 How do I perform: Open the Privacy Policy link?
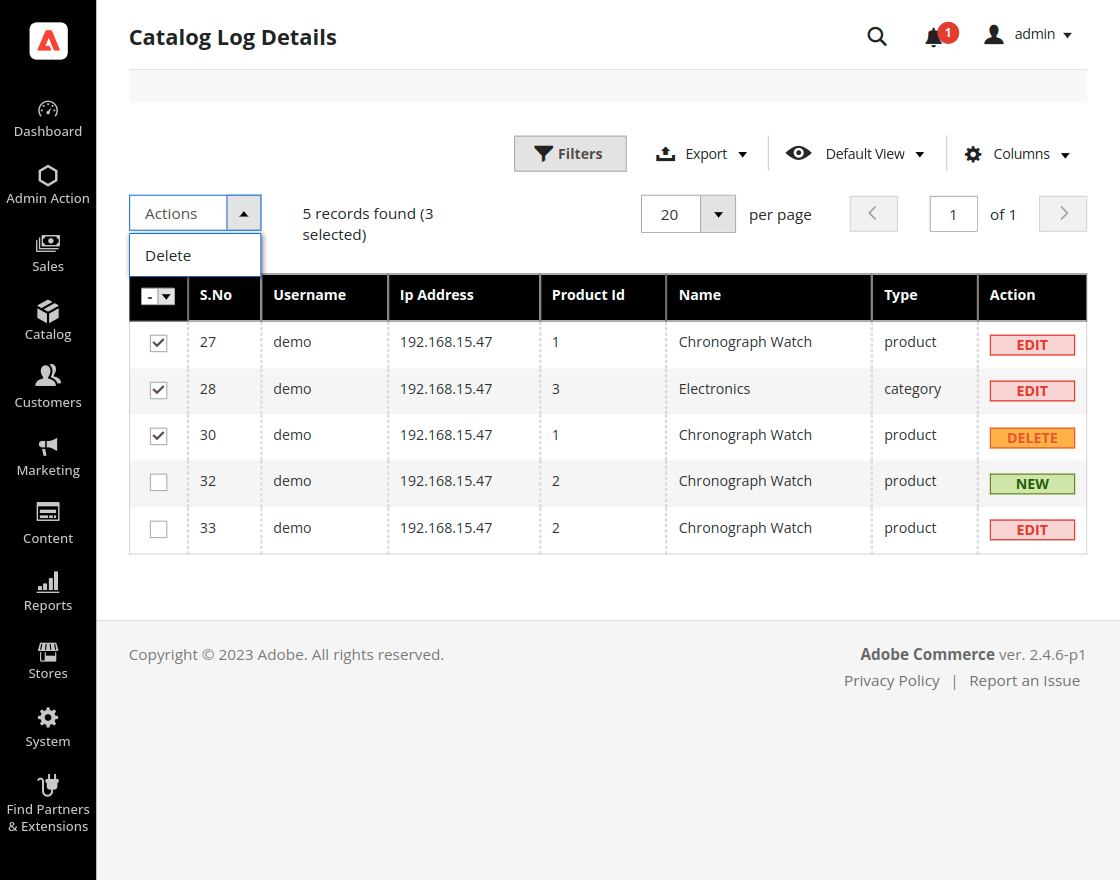pyautogui.click(x=891, y=680)
